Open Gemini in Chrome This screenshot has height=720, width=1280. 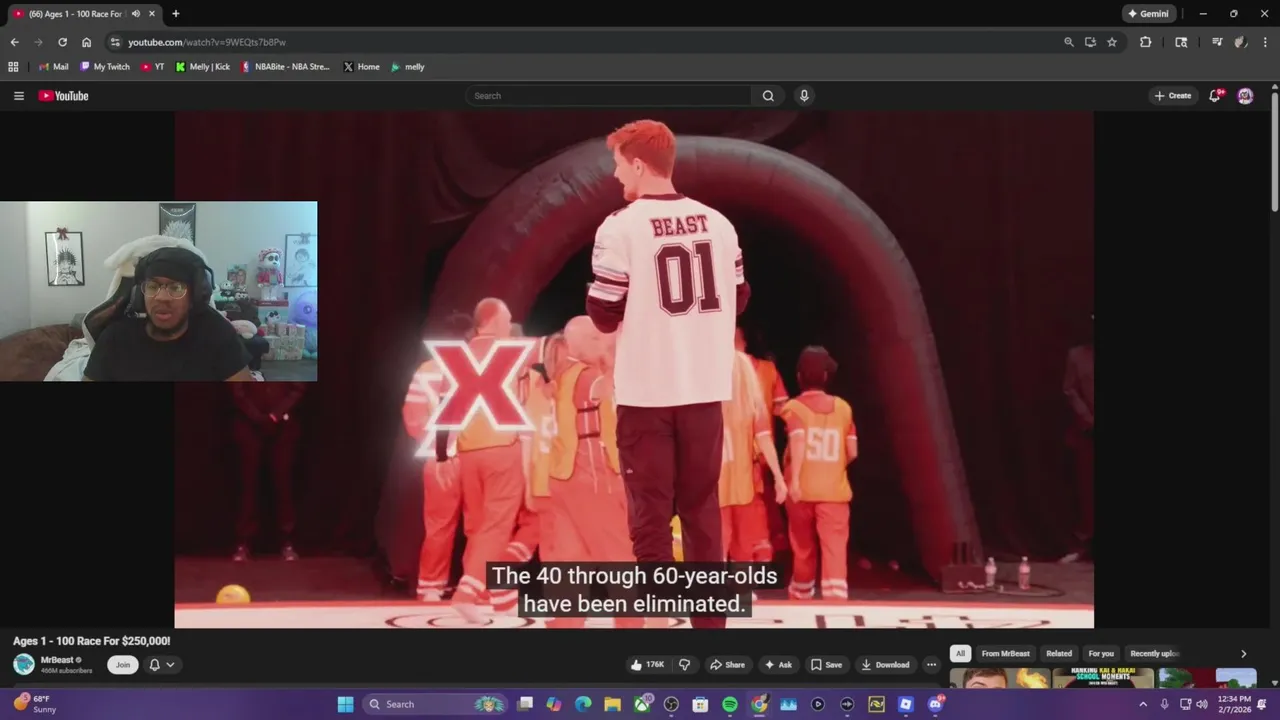[1148, 14]
